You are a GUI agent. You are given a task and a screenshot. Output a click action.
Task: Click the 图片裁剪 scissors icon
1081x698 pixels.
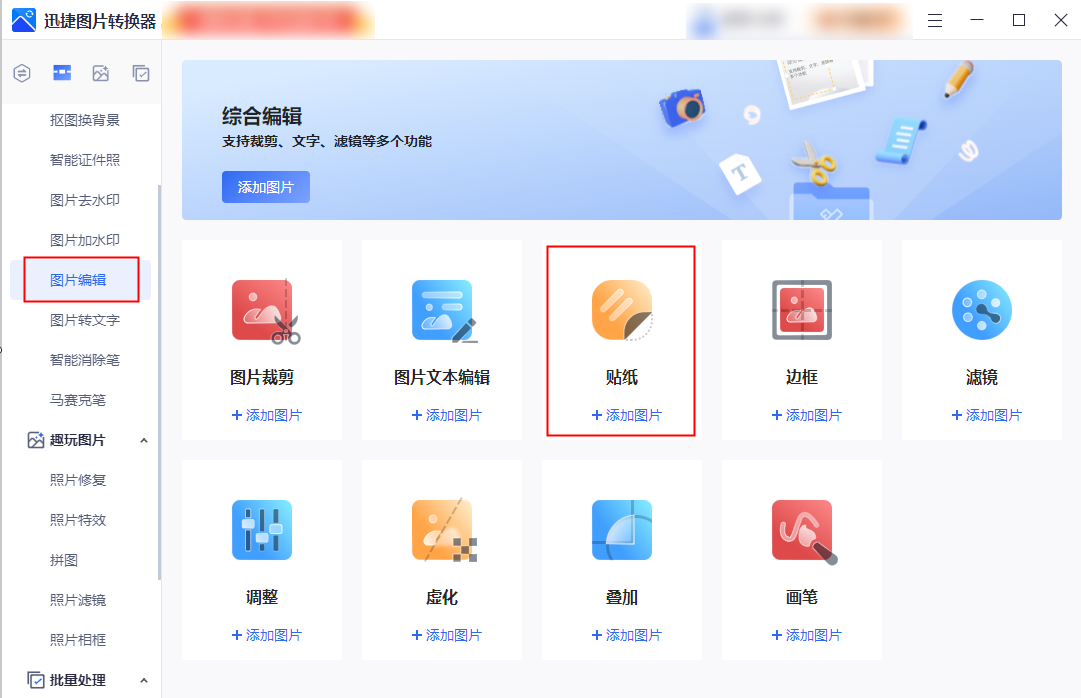coord(263,310)
